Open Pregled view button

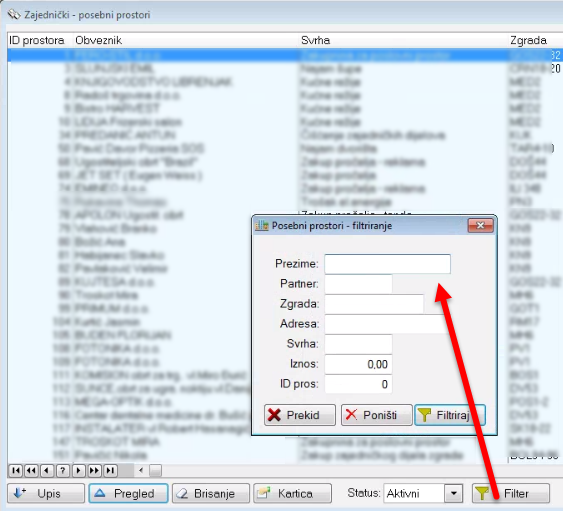pyautogui.click(x=129, y=493)
